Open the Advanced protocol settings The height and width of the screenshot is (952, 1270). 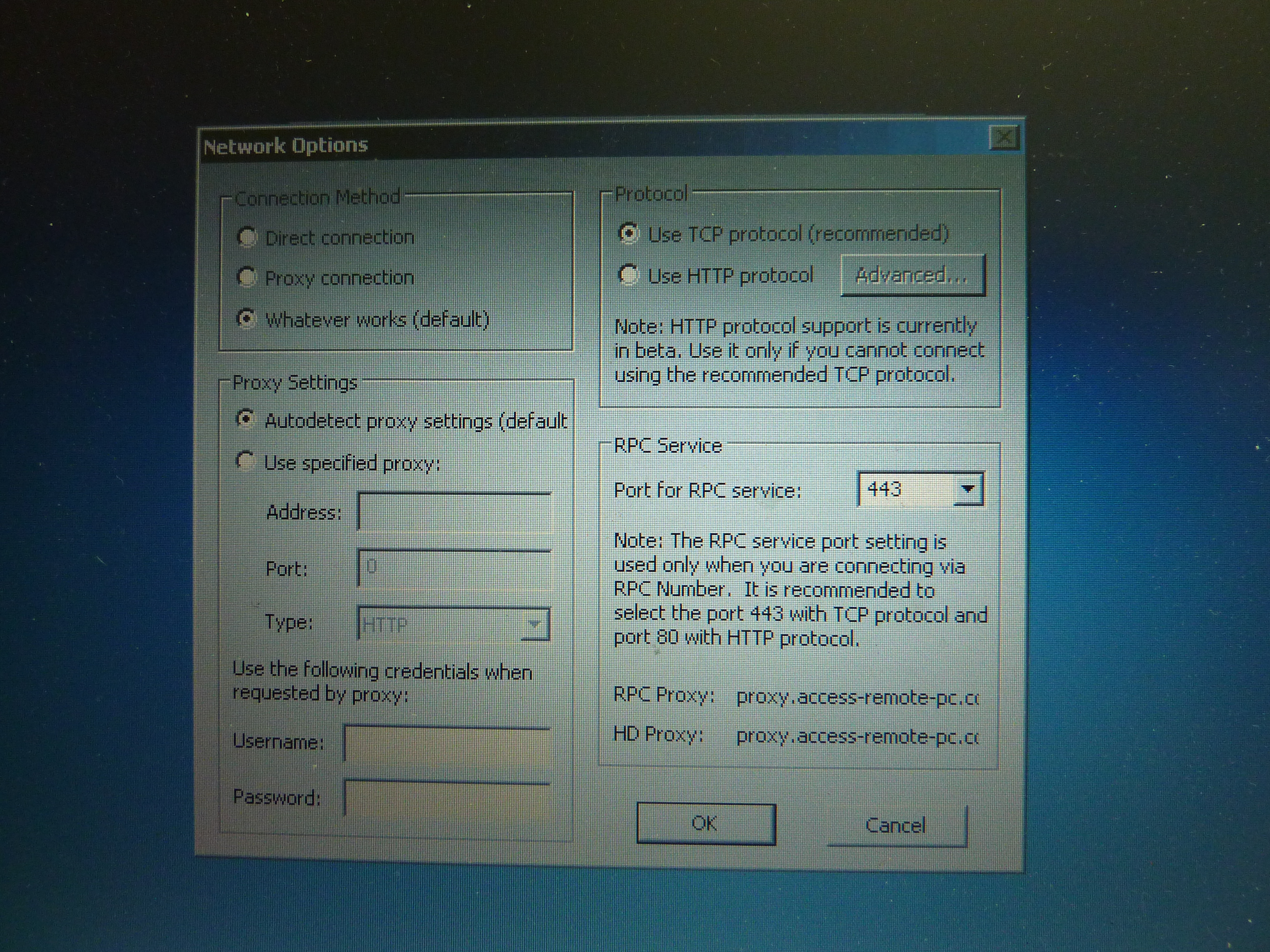913,276
